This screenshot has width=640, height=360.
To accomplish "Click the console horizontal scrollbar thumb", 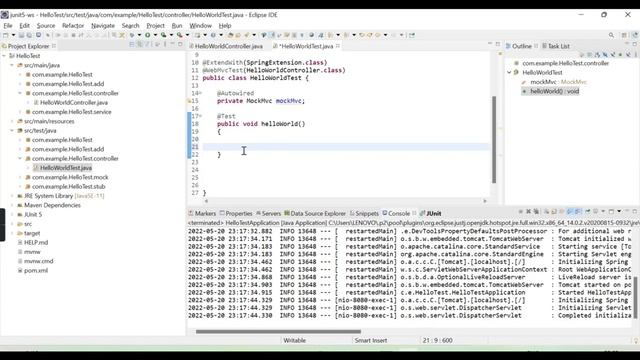I will tap(278, 331).
